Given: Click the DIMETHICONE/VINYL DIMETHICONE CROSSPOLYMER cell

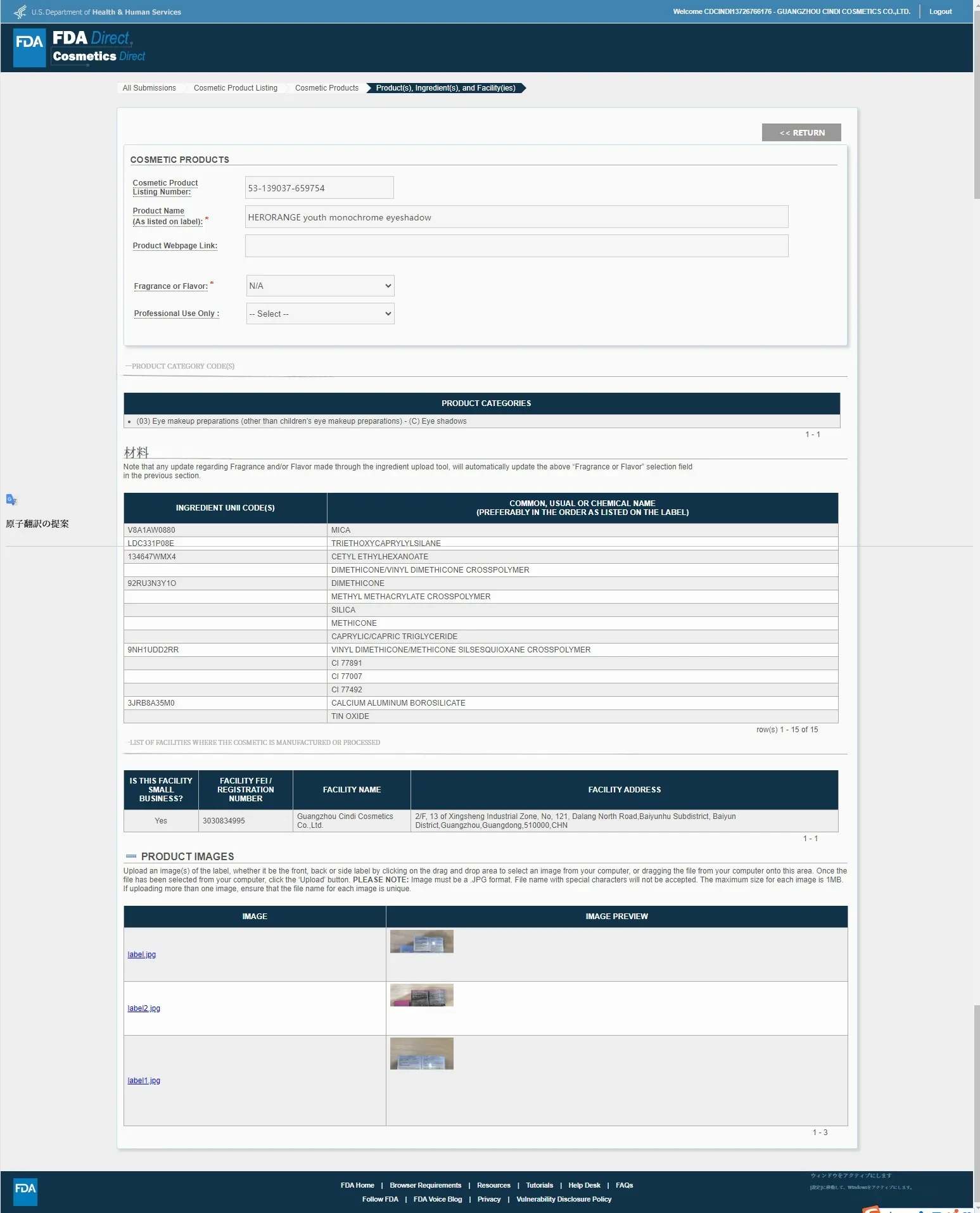Looking at the screenshot, I should point(582,570).
